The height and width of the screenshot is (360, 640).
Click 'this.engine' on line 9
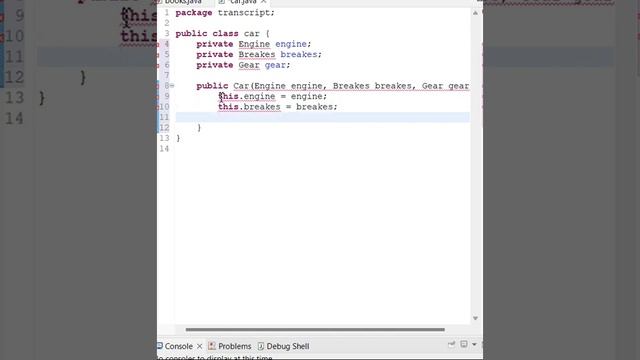(x=247, y=96)
